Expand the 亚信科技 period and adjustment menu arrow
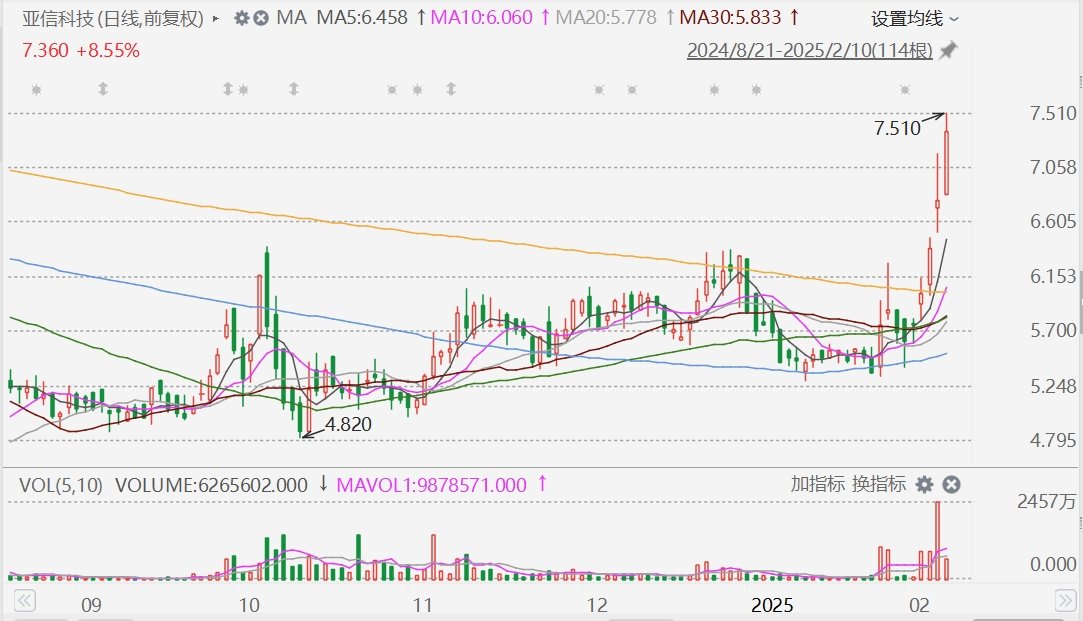1083x621 pixels. point(215,19)
